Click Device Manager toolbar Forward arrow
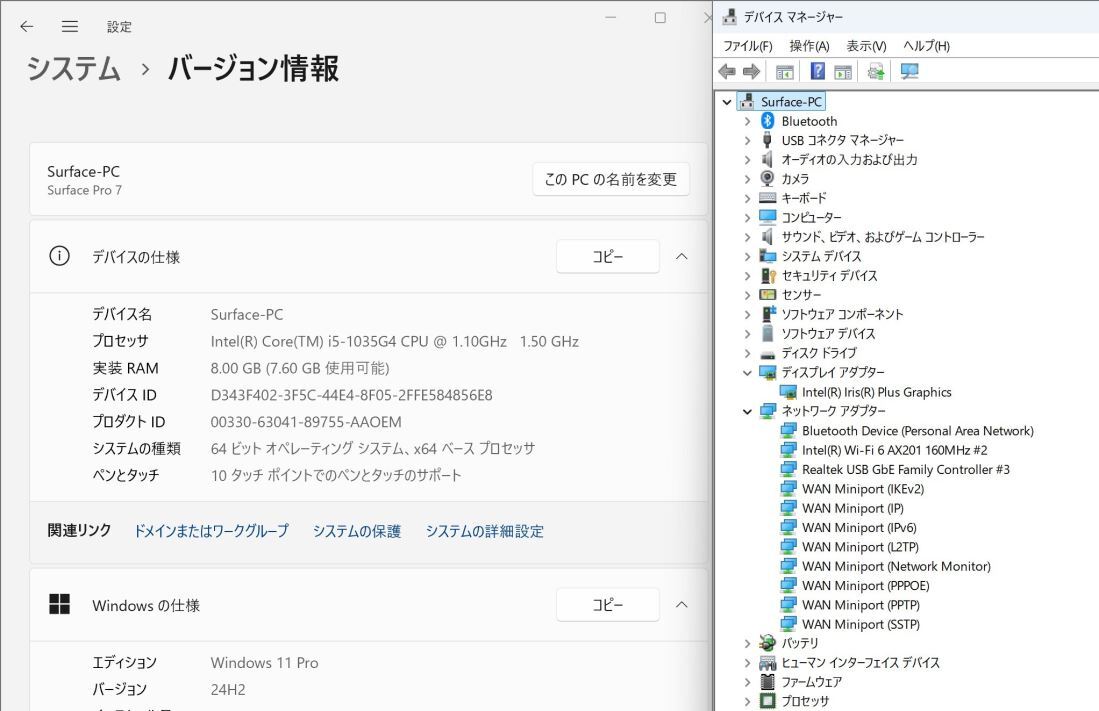The height and width of the screenshot is (711, 1099). click(751, 72)
